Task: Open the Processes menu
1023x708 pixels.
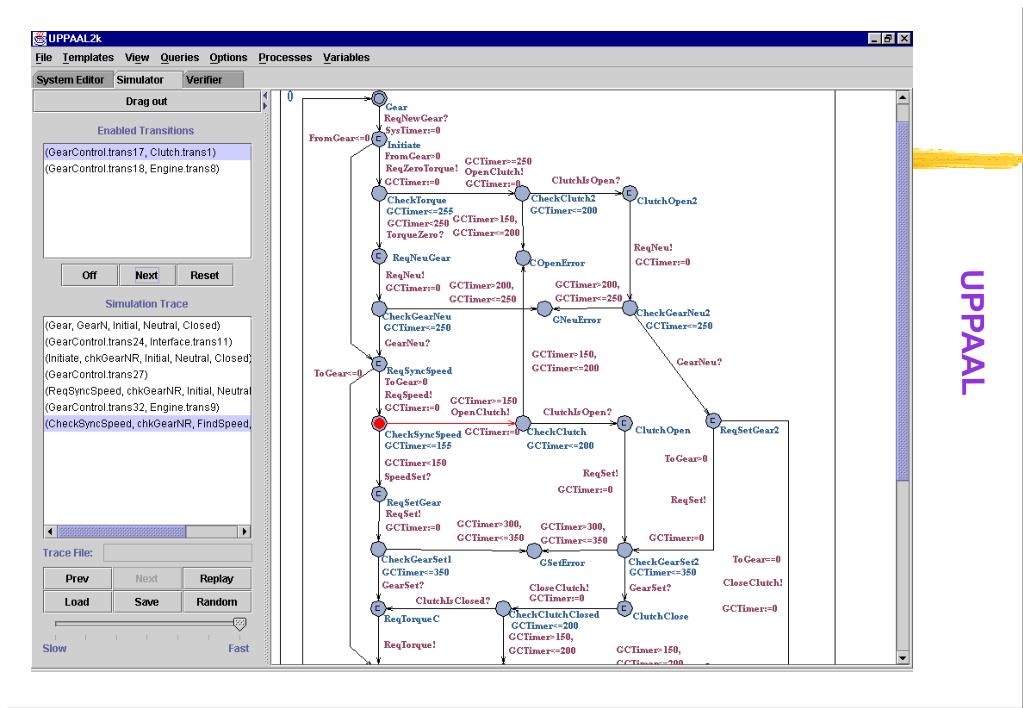Action: [285, 57]
